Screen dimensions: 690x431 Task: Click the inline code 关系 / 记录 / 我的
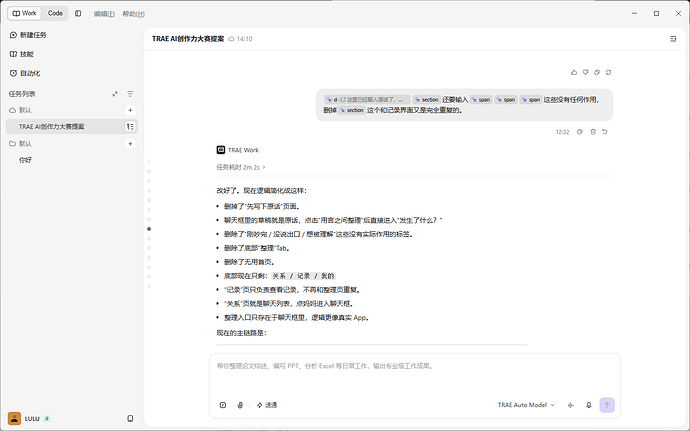coord(304,276)
